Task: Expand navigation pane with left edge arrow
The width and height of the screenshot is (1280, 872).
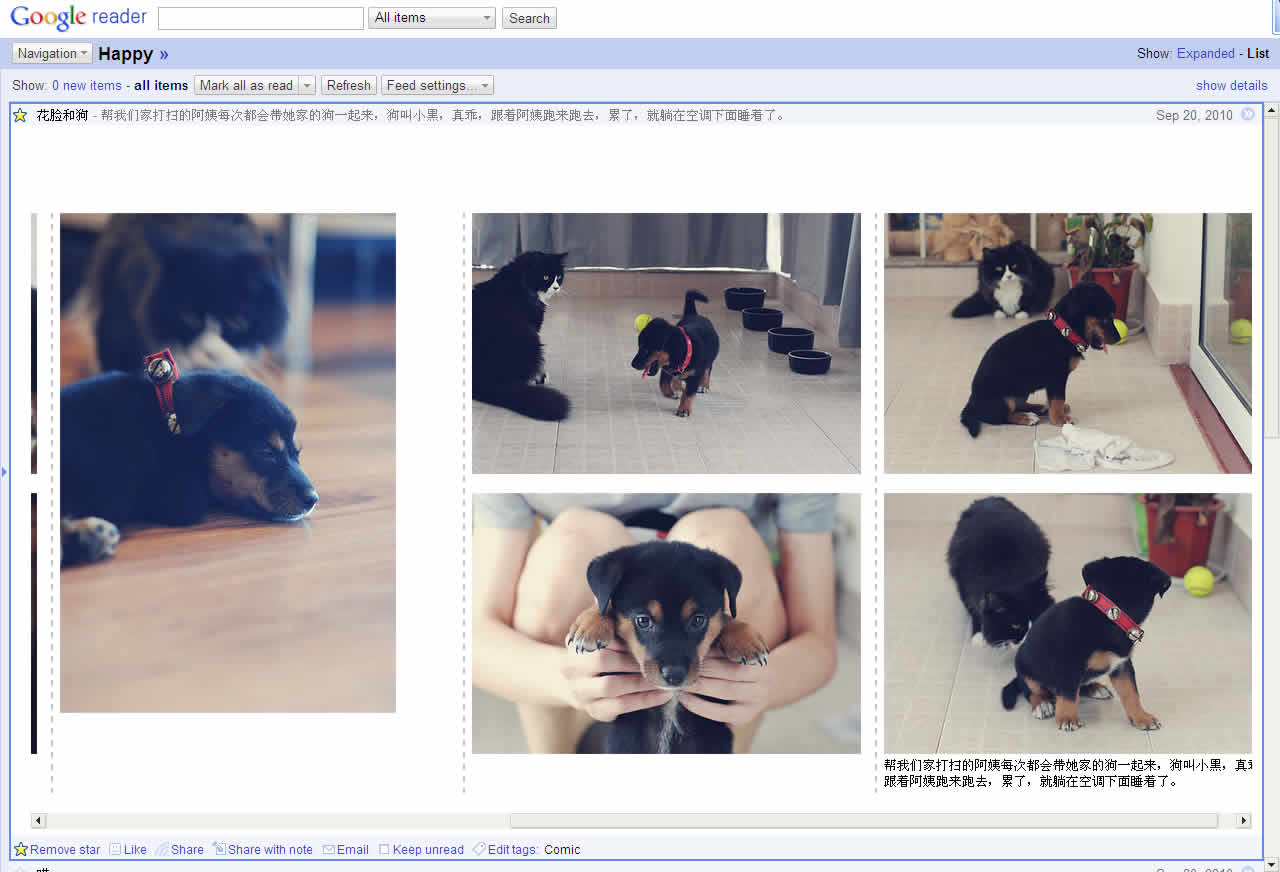Action: coord(4,471)
